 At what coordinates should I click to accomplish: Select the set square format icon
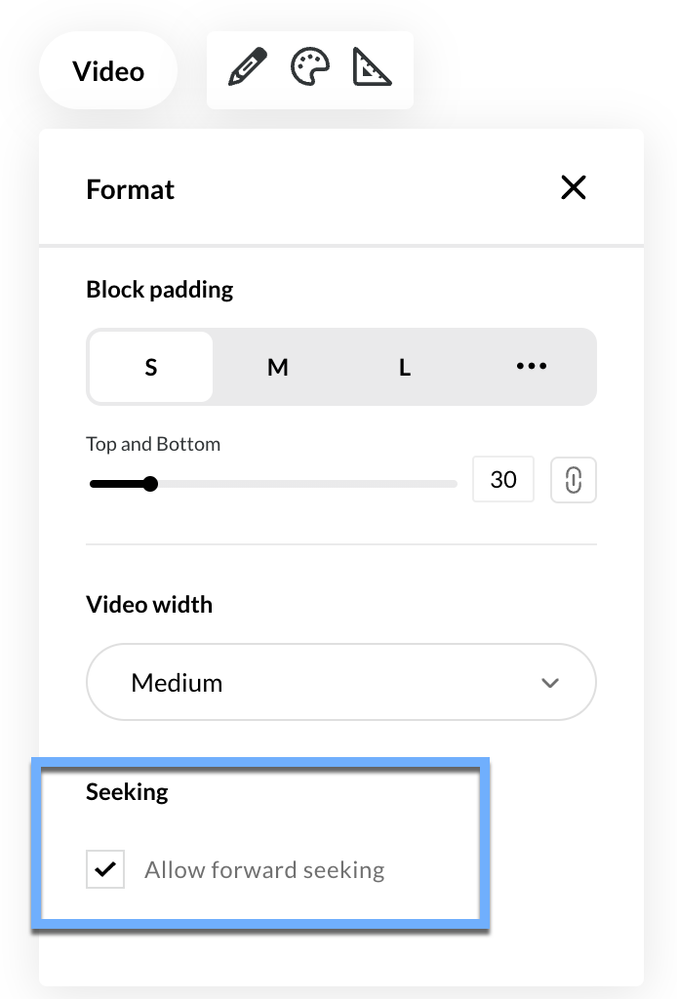[x=372, y=70]
